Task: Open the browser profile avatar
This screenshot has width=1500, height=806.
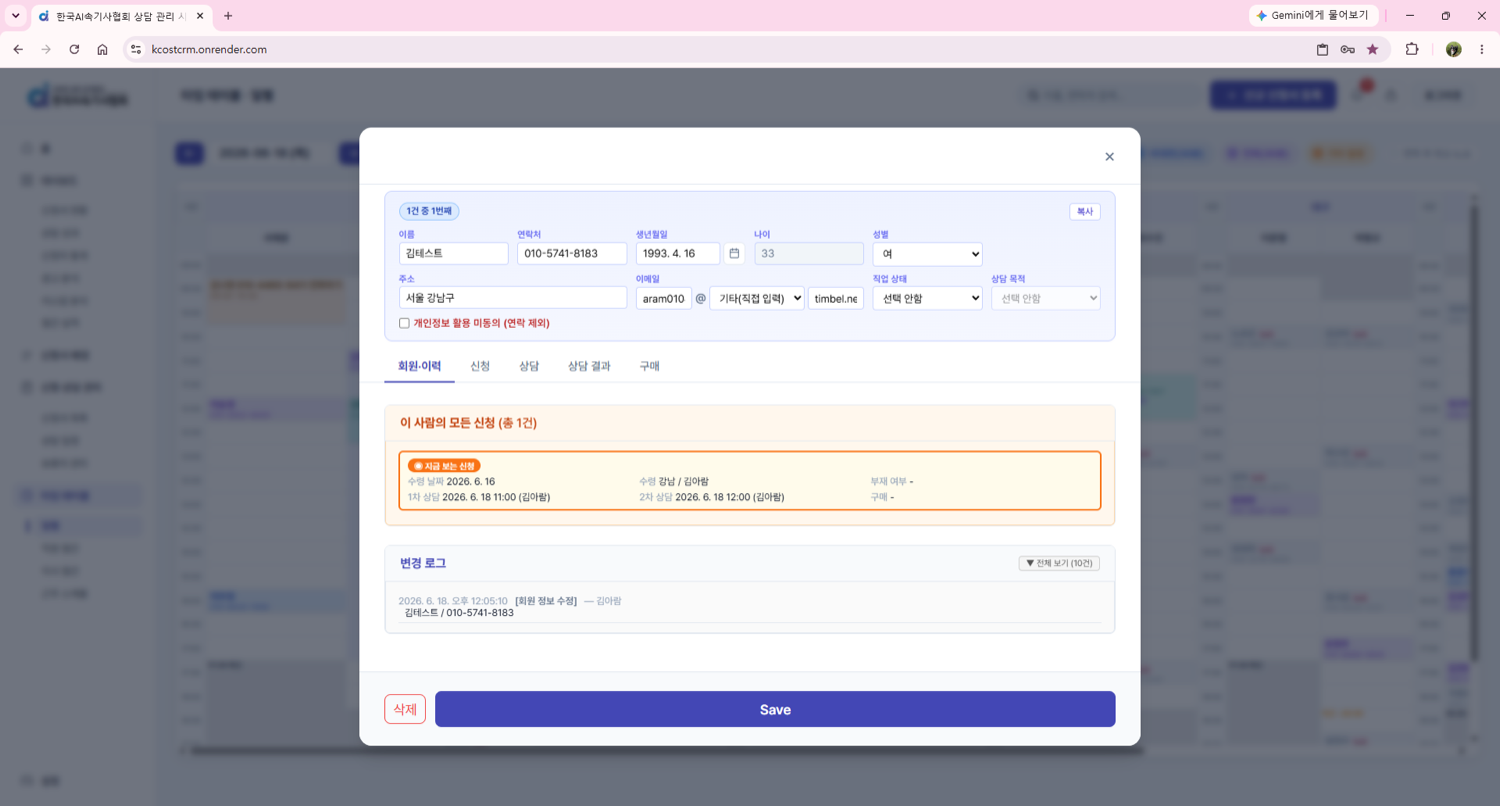Action: point(1453,49)
